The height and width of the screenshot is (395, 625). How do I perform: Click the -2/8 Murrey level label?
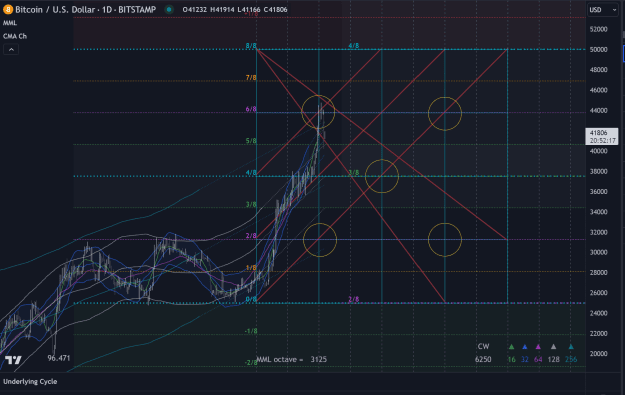click(x=251, y=362)
